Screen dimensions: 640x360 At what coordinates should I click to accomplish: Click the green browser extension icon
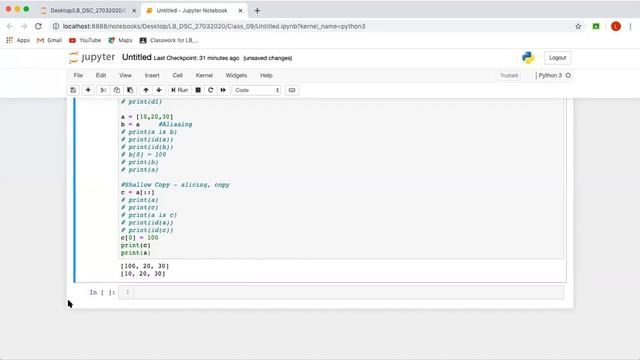(596, 26)
